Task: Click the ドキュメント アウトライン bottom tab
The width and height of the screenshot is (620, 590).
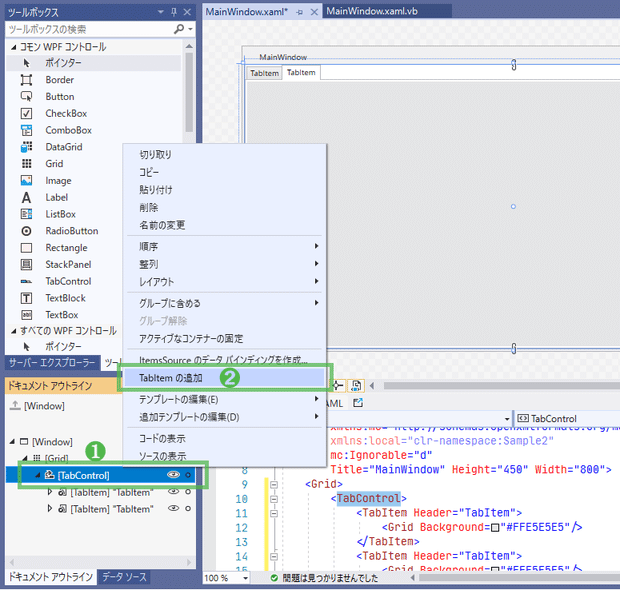Action: [x=51, y=577]
